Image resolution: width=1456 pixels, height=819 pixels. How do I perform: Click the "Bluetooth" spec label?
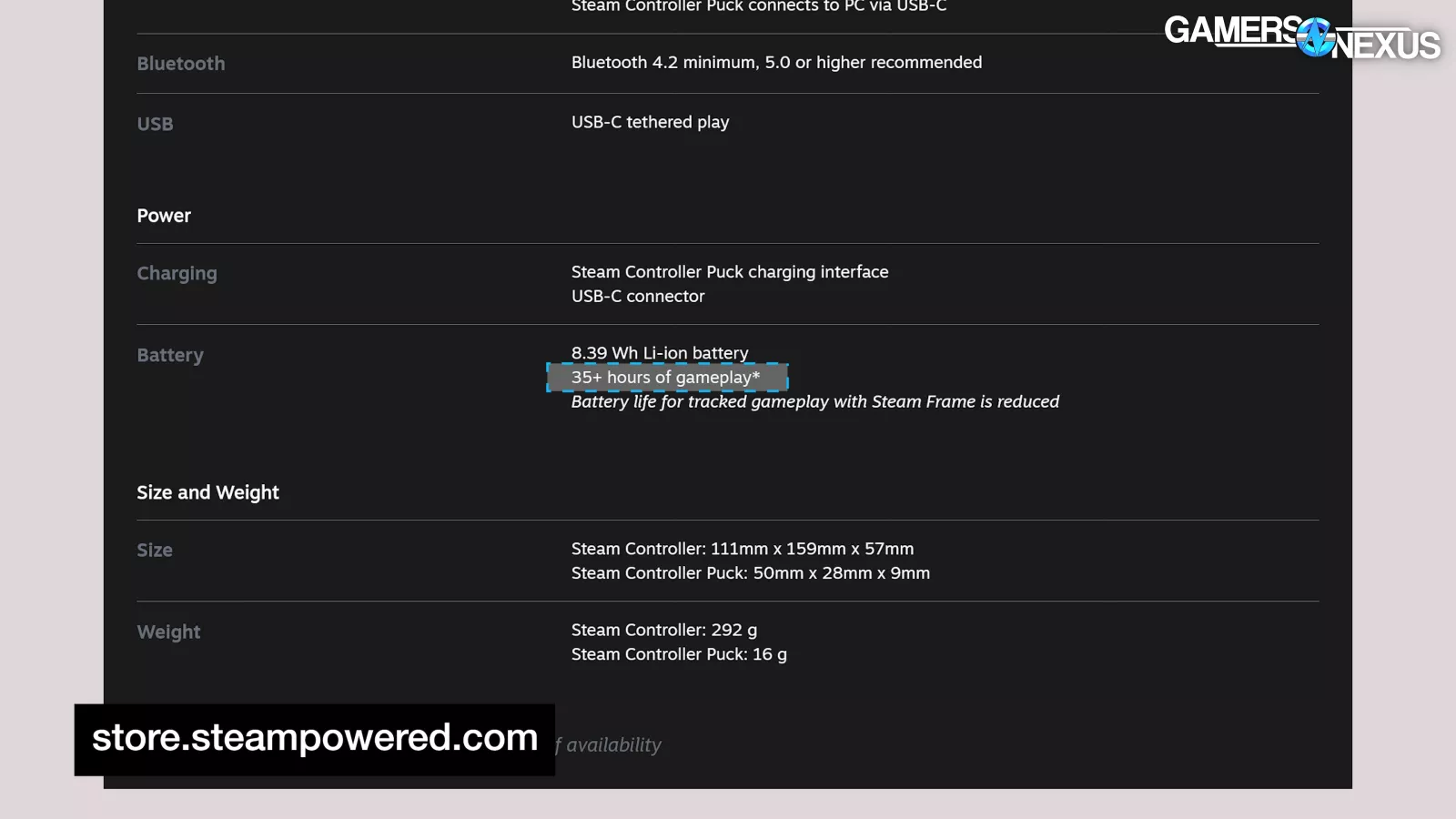180,64
